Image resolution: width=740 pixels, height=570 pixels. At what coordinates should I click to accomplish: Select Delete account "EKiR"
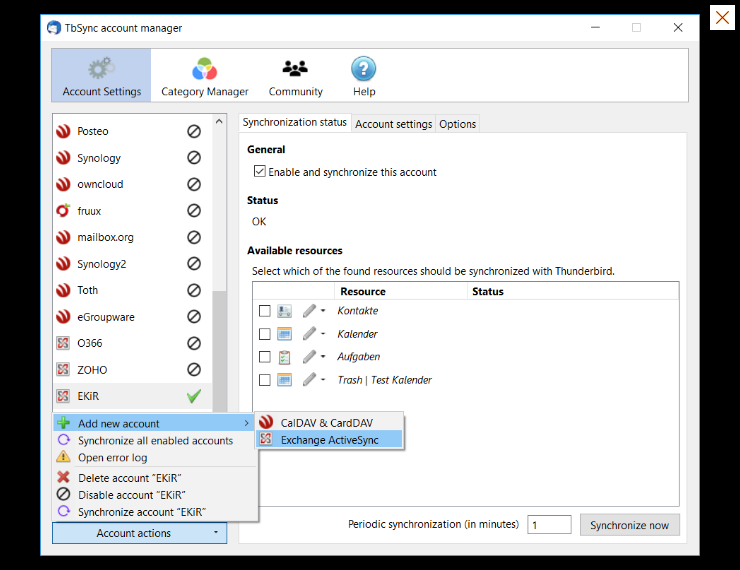coord(154,478)
